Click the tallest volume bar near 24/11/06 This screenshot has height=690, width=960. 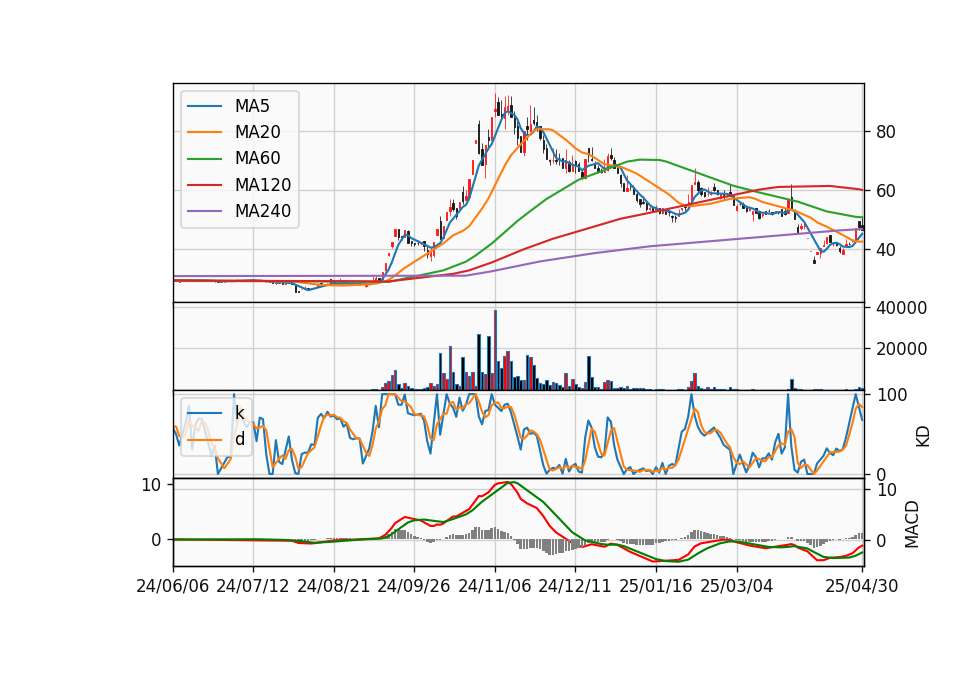tap(495, 350)
